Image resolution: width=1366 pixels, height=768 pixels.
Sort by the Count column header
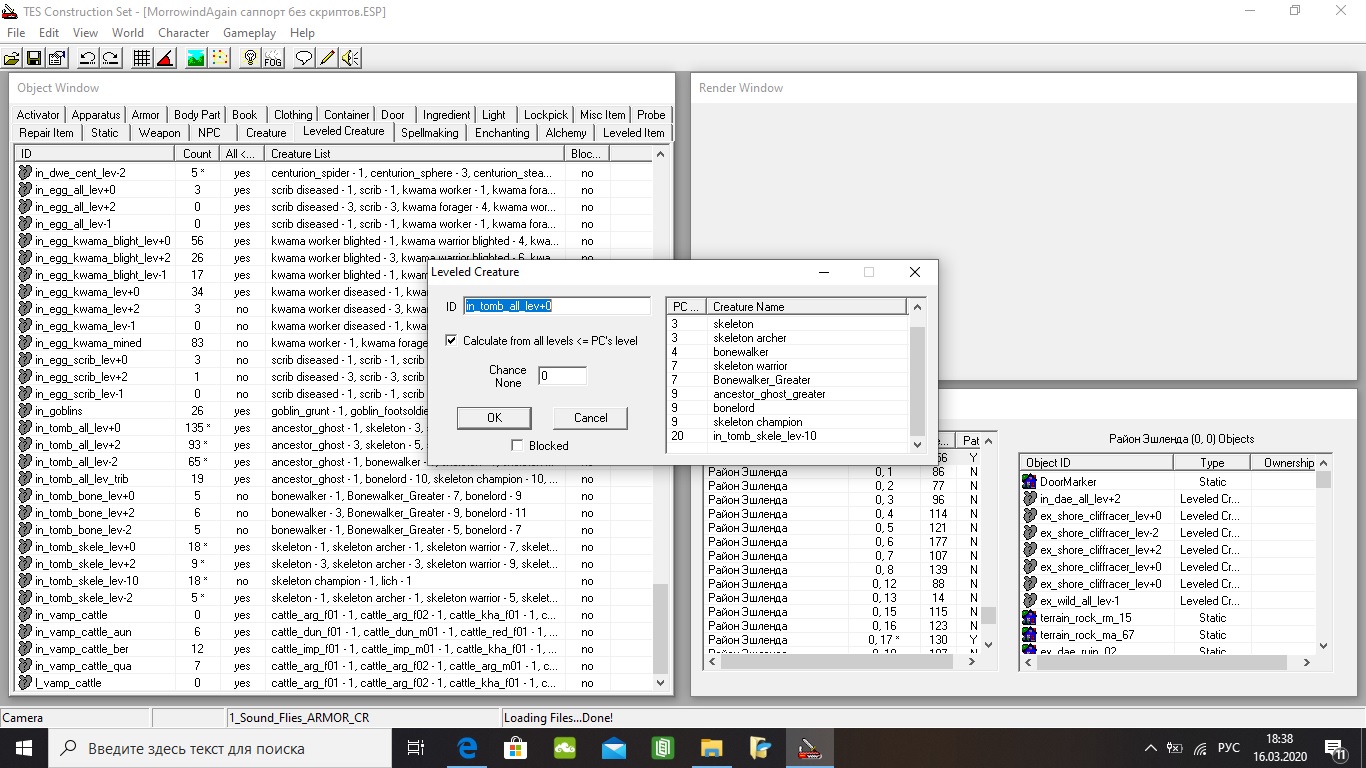point(198,154)
